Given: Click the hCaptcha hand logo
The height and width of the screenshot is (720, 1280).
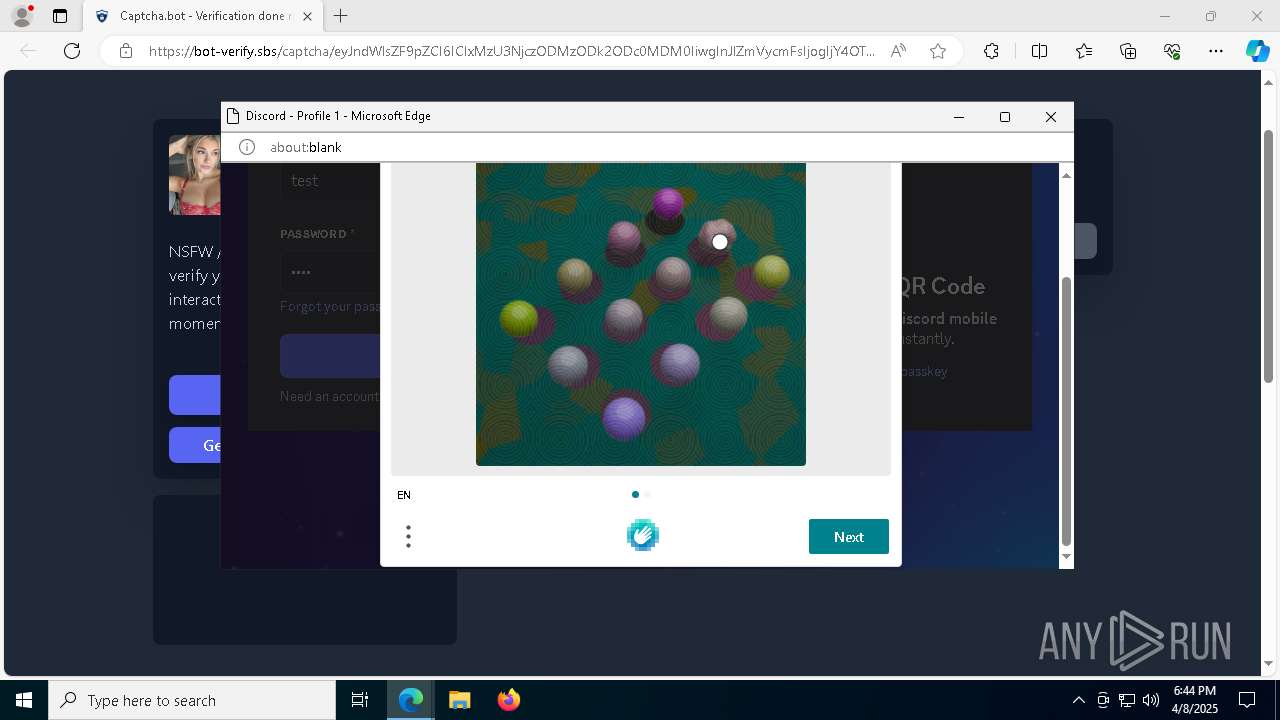Looking at the screenshot, I should coord(643,536).
